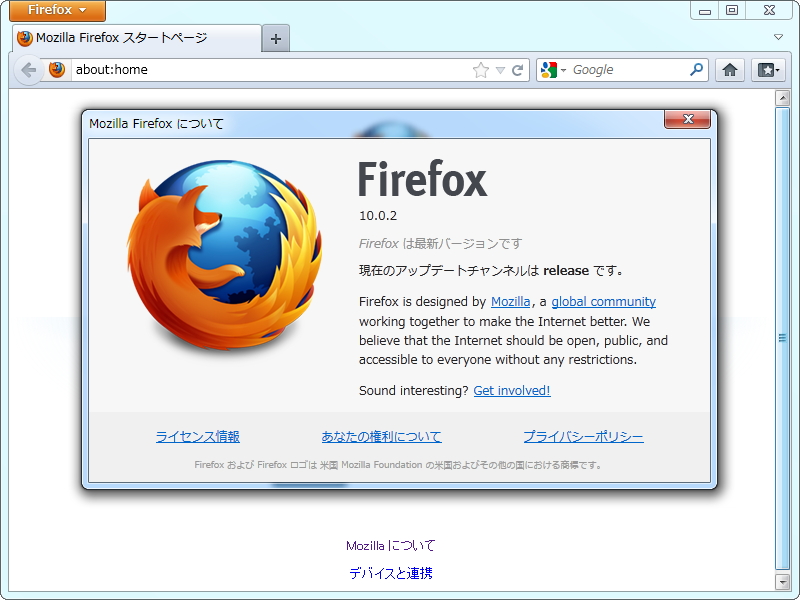Click the site icon in the address bar
The height and width of the screenshot is (600, 800).
[57, 70]
